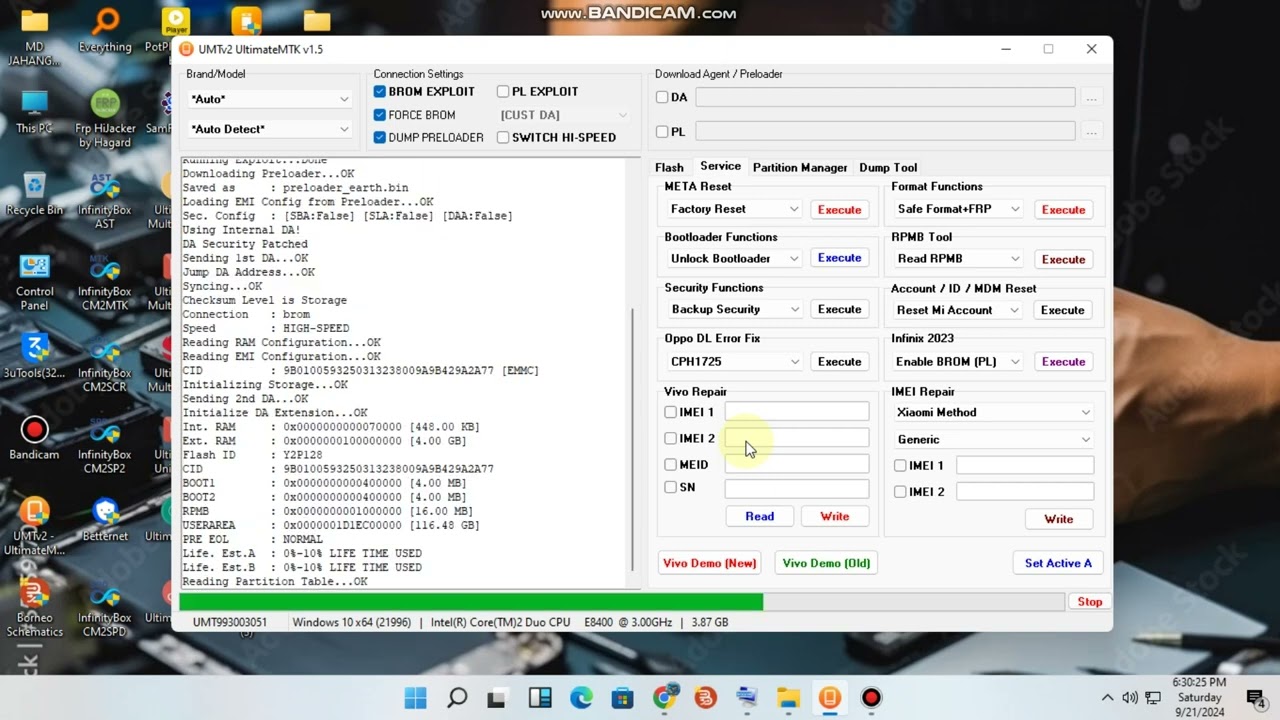
Task: Check Vivo Repair MEID box
Action: [670, 464]
